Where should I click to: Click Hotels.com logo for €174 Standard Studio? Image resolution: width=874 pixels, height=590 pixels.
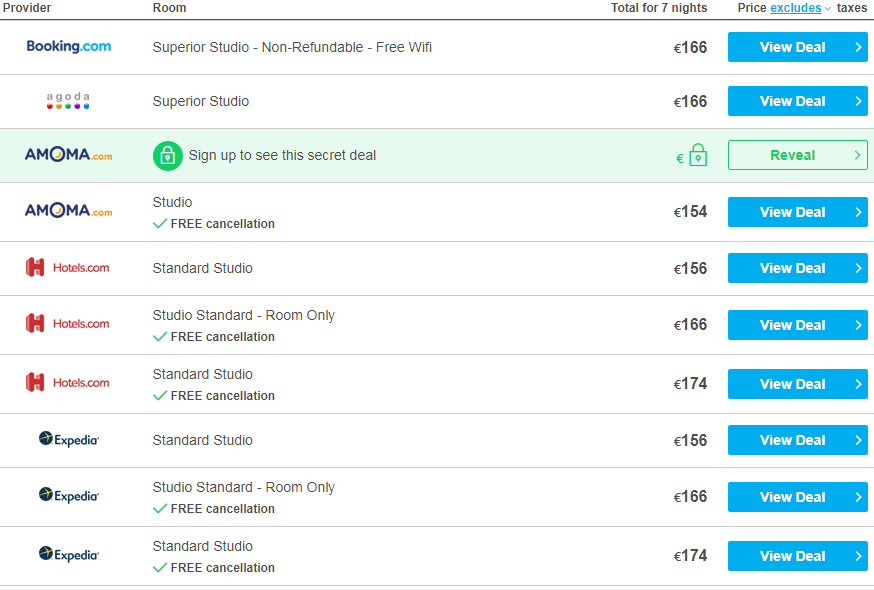pos(67,383)
